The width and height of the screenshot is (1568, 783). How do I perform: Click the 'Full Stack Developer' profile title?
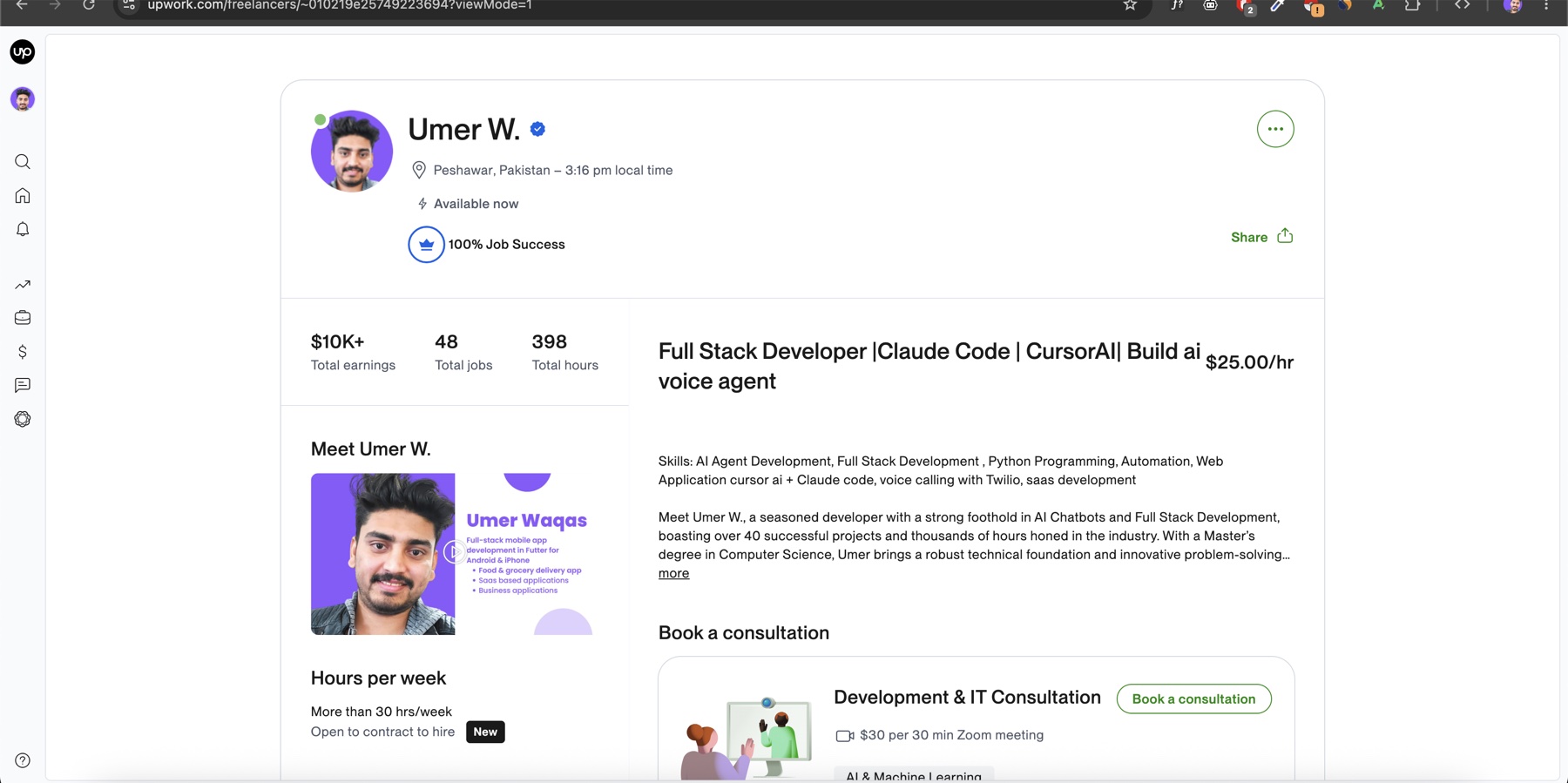[929, 366]
